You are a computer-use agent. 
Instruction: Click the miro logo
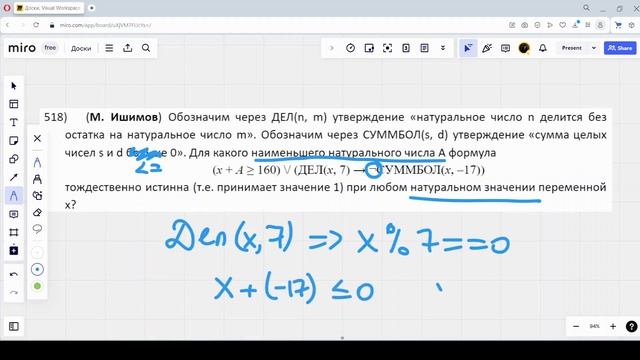(x=22, y=48)
